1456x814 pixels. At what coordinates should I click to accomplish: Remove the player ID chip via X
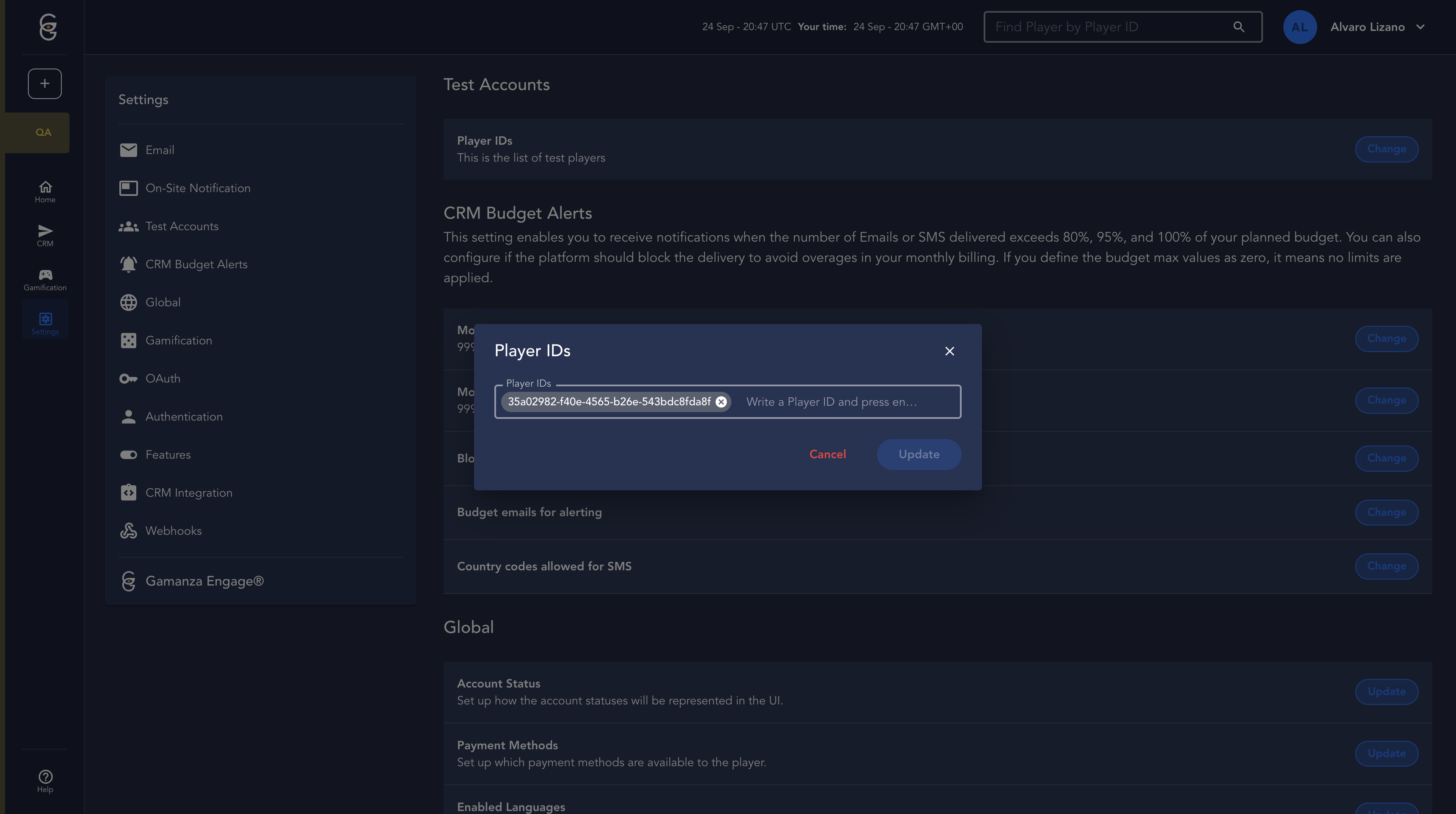721,401
